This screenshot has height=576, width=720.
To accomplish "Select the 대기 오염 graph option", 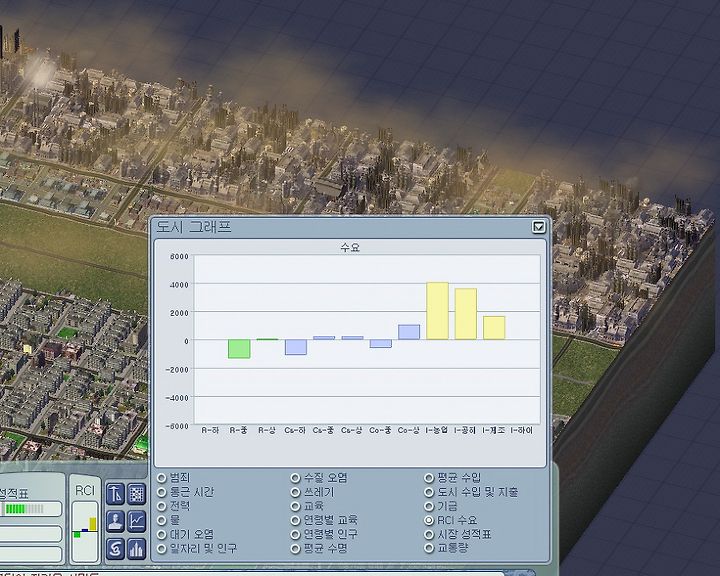I will 161,535.
